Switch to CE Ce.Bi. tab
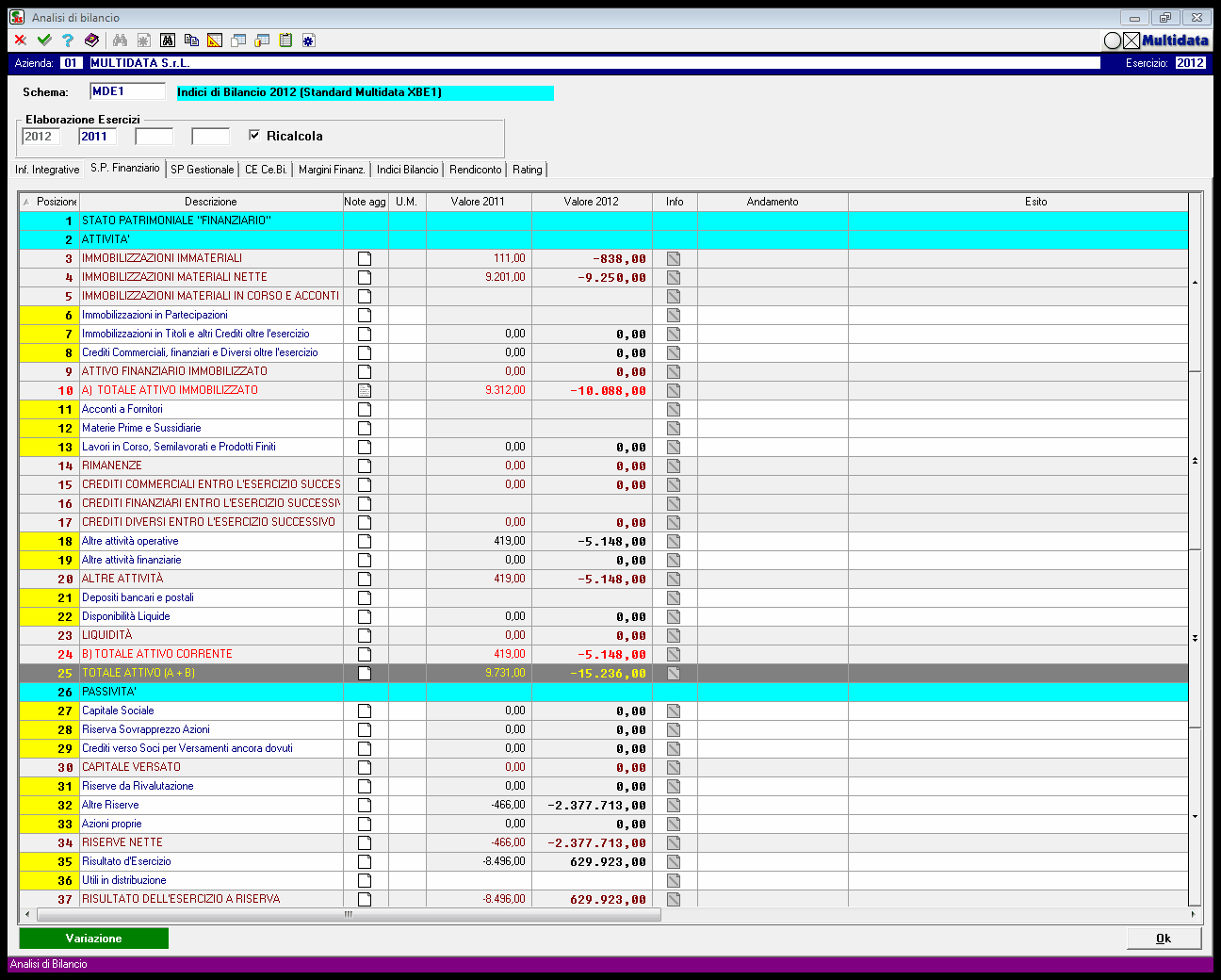The height and width of the screenshot is (980, 1221). [x=266, y=170]
